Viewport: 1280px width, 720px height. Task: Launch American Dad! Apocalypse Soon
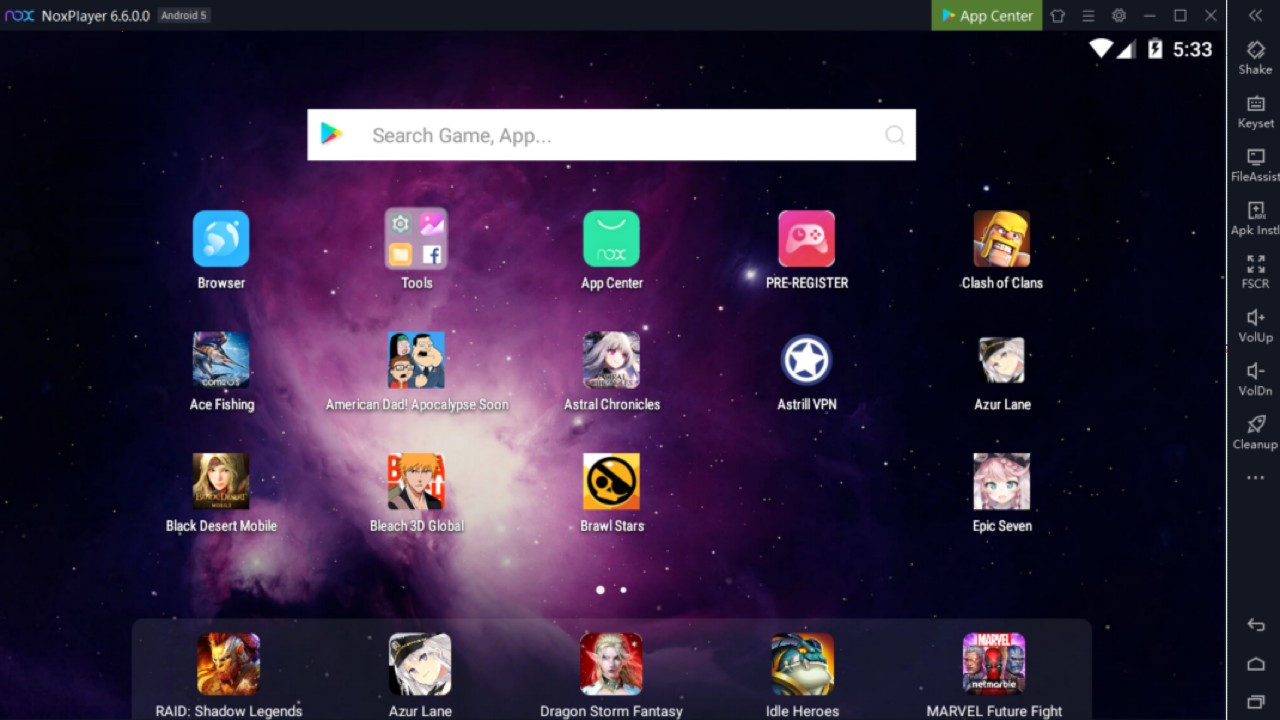[x=416, y=360]
